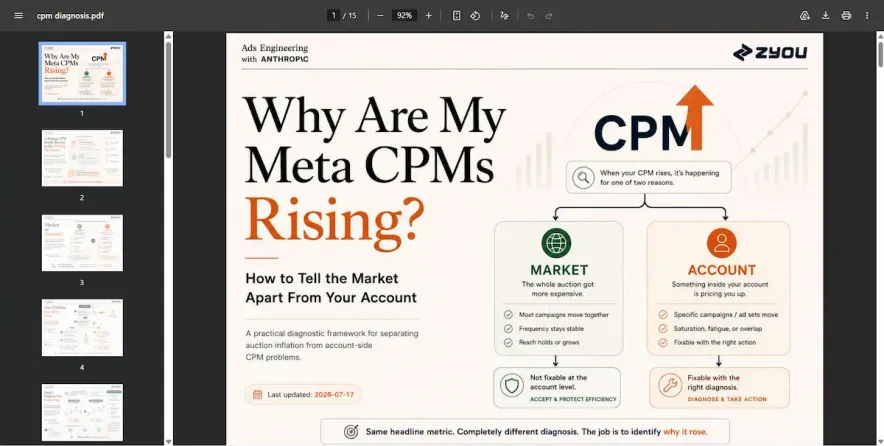Click the zoom out minus button
This screenshot has width=884, height=446.
click(x=380, y=15)
